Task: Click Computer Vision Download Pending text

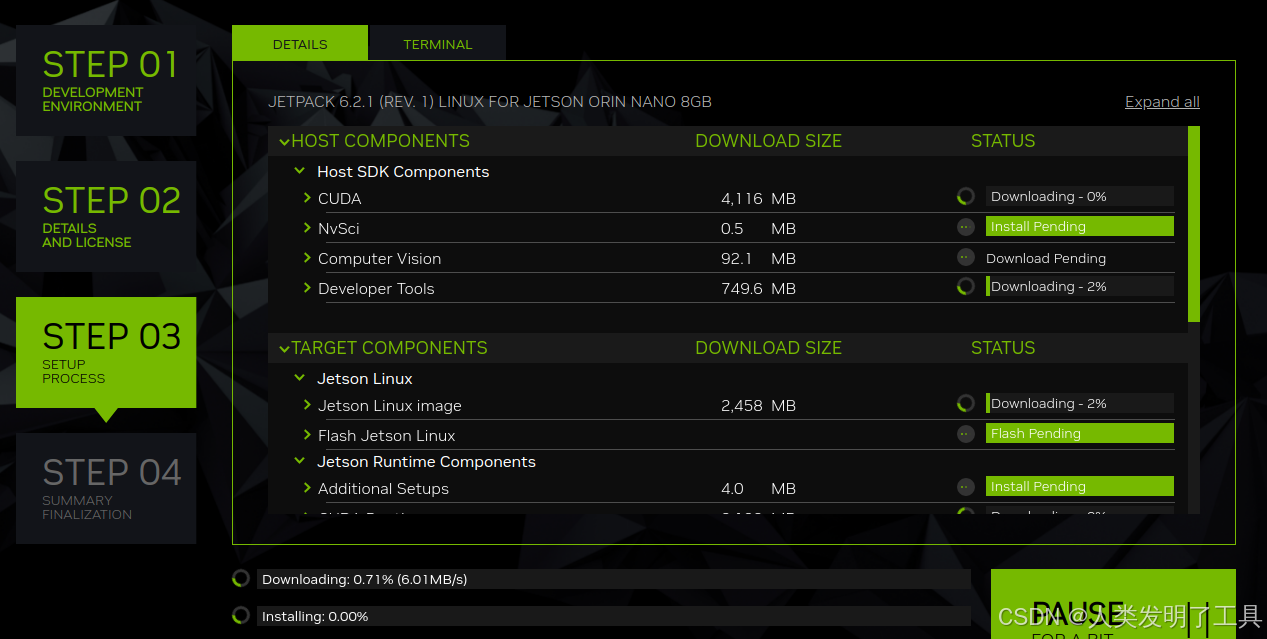Action: pyautogui.click(x=1046, y=258)
